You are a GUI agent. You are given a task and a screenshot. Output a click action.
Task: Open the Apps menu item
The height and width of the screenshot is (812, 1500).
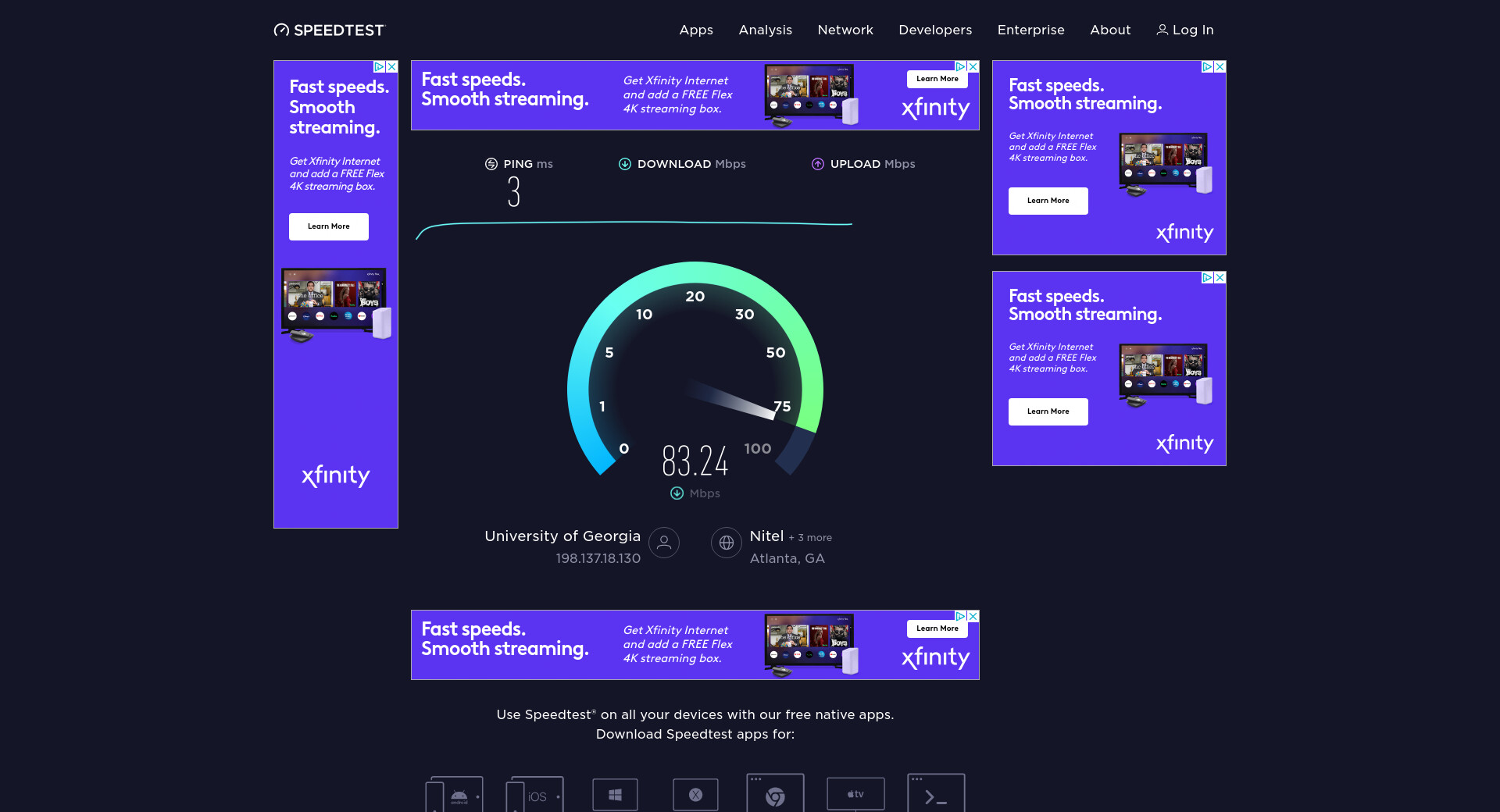click(696, 30)
